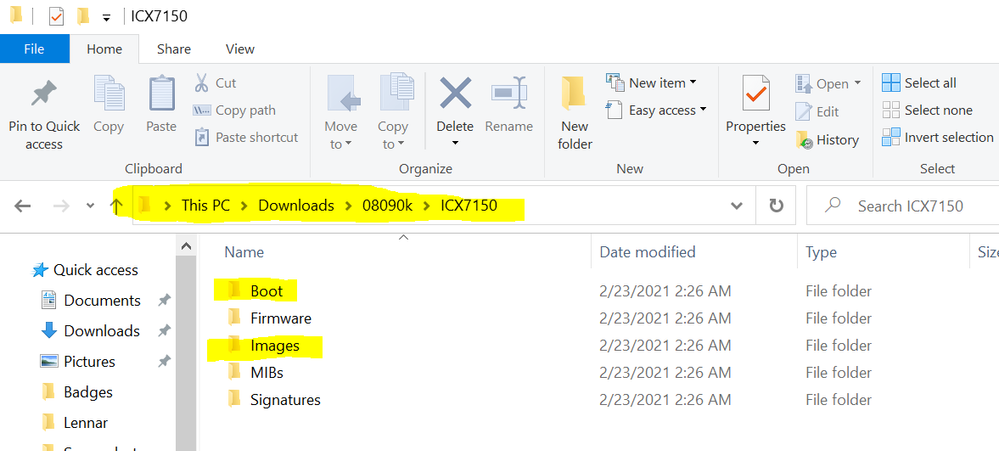Click the Delete X icon
999x451 pixels.
456,93
